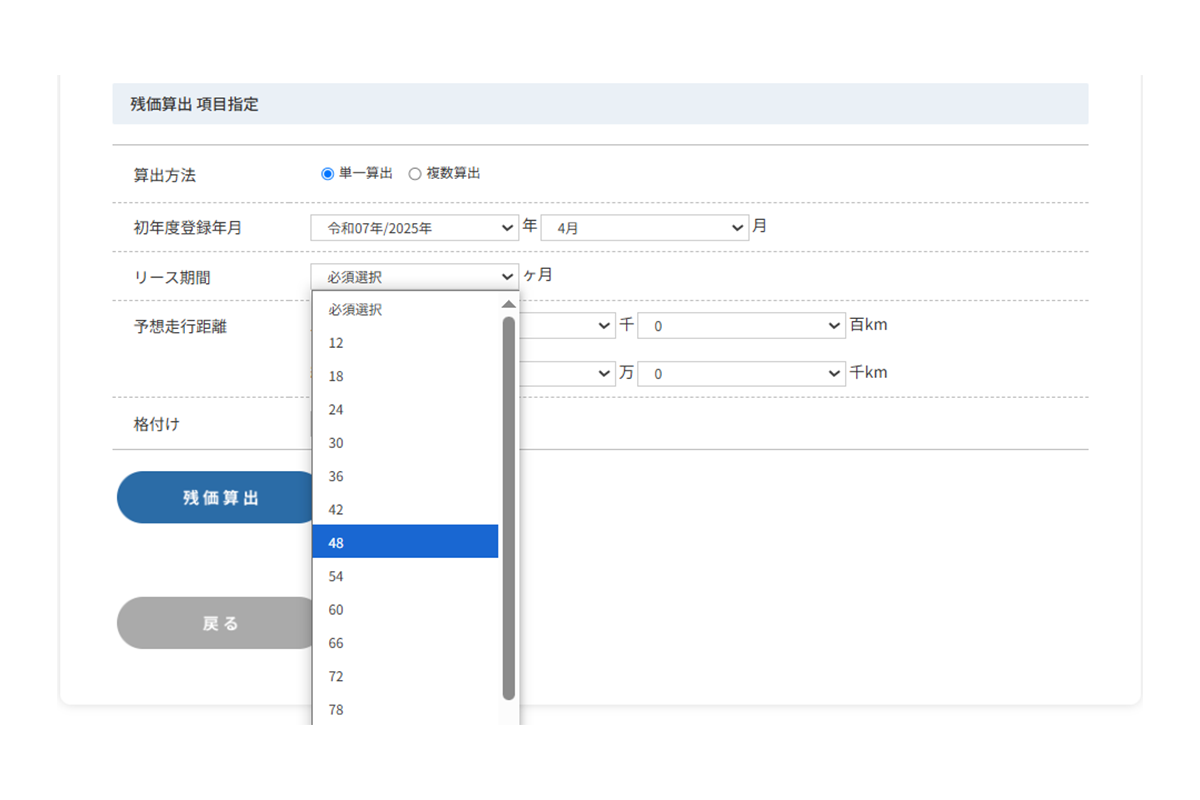Click the 予想走行距離 label
This screenshot has height=800, width=1200.
(180, 326)
